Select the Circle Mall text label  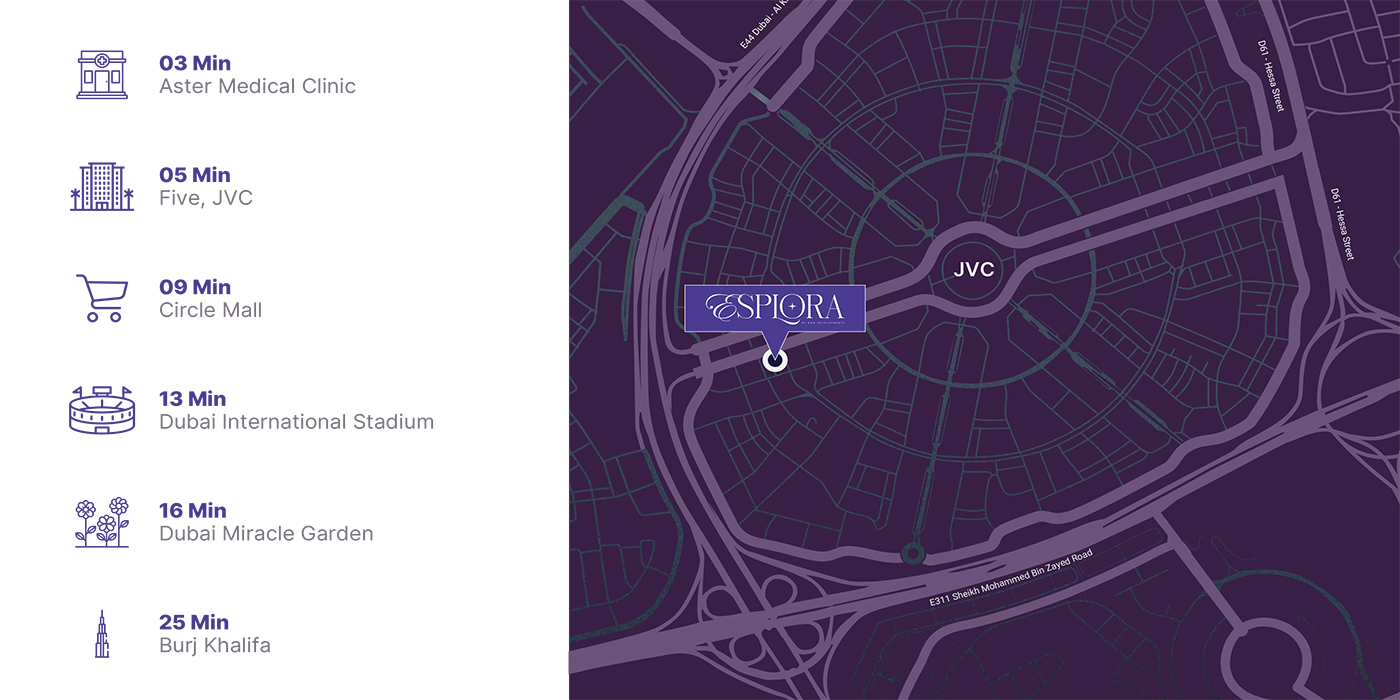211,310
